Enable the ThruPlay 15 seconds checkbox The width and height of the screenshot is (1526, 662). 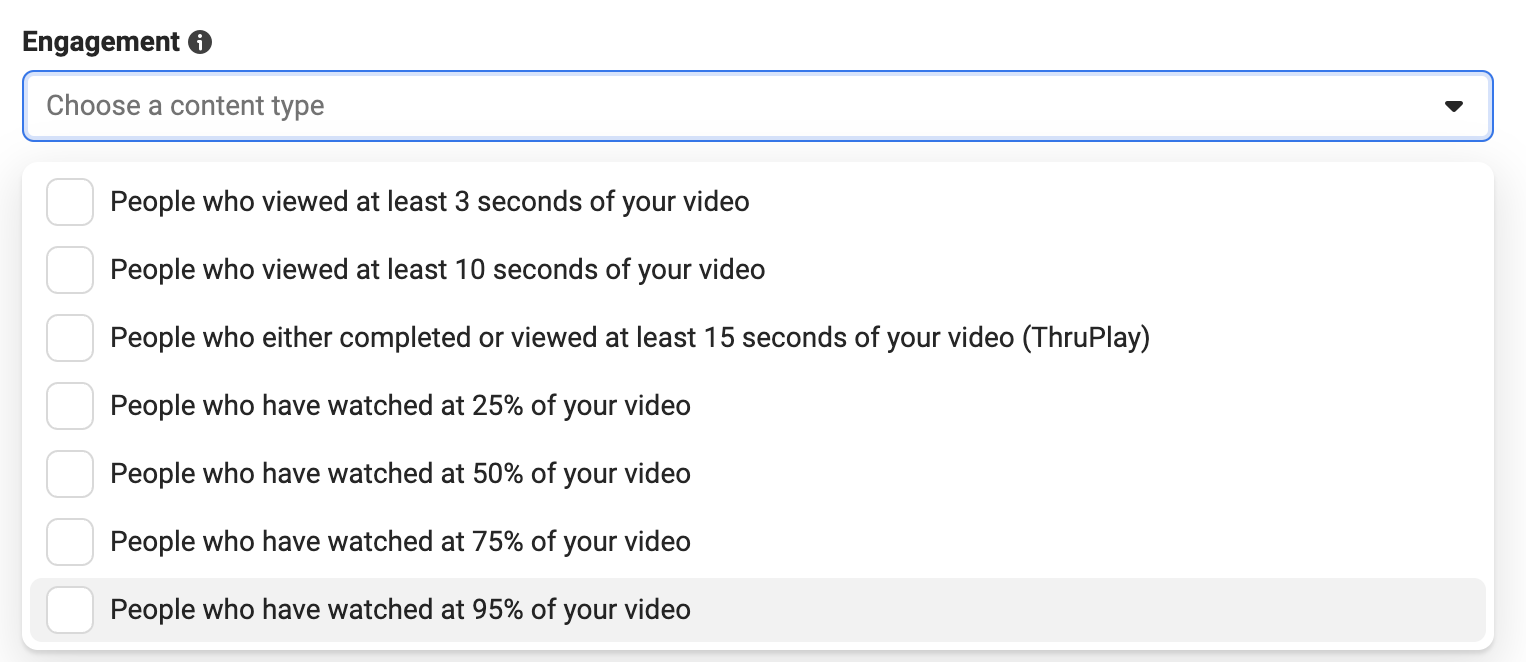[70, 338]
